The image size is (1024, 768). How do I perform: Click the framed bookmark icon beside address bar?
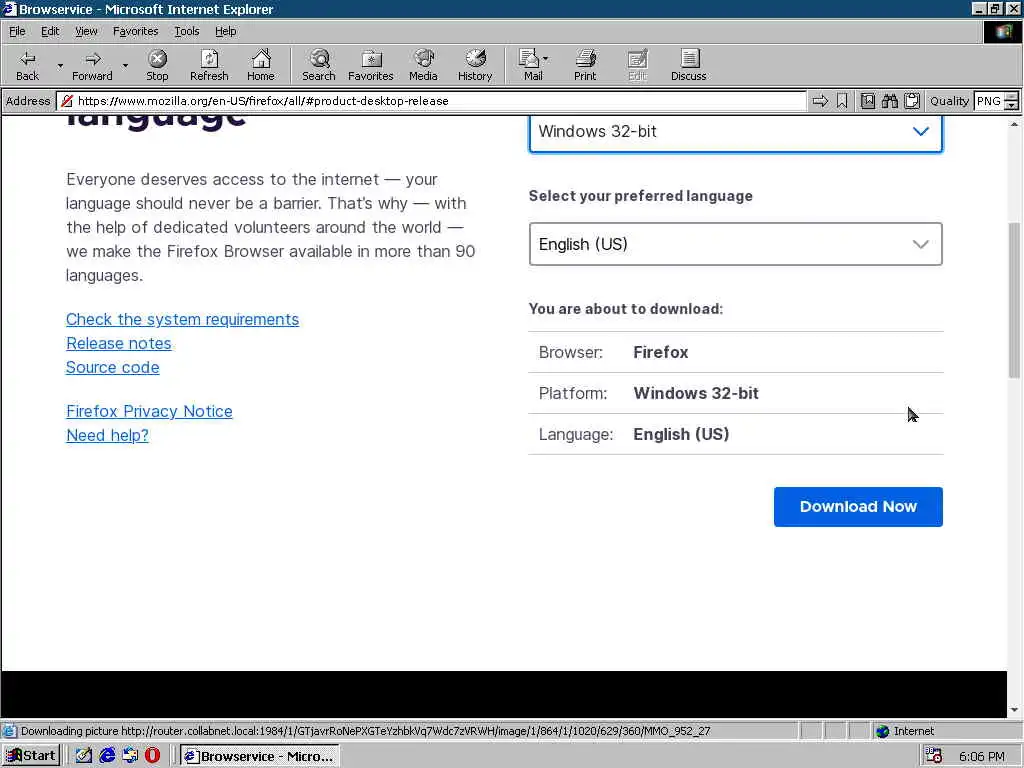point(868,101)
